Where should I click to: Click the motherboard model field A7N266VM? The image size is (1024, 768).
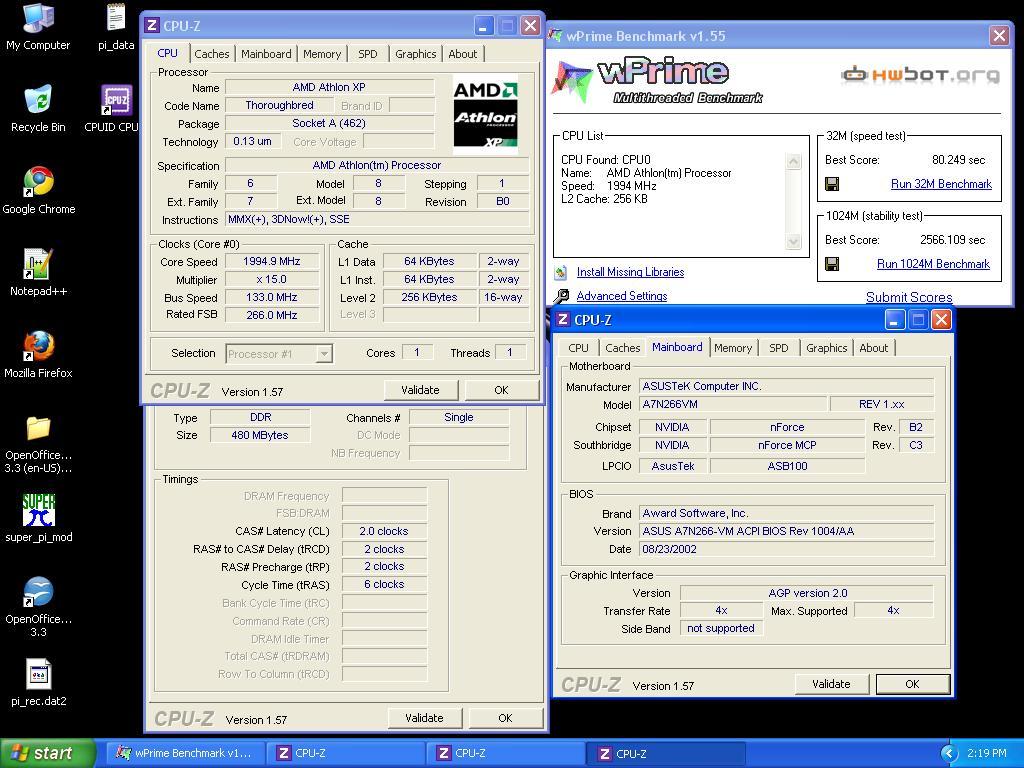[x=734, y=404]
